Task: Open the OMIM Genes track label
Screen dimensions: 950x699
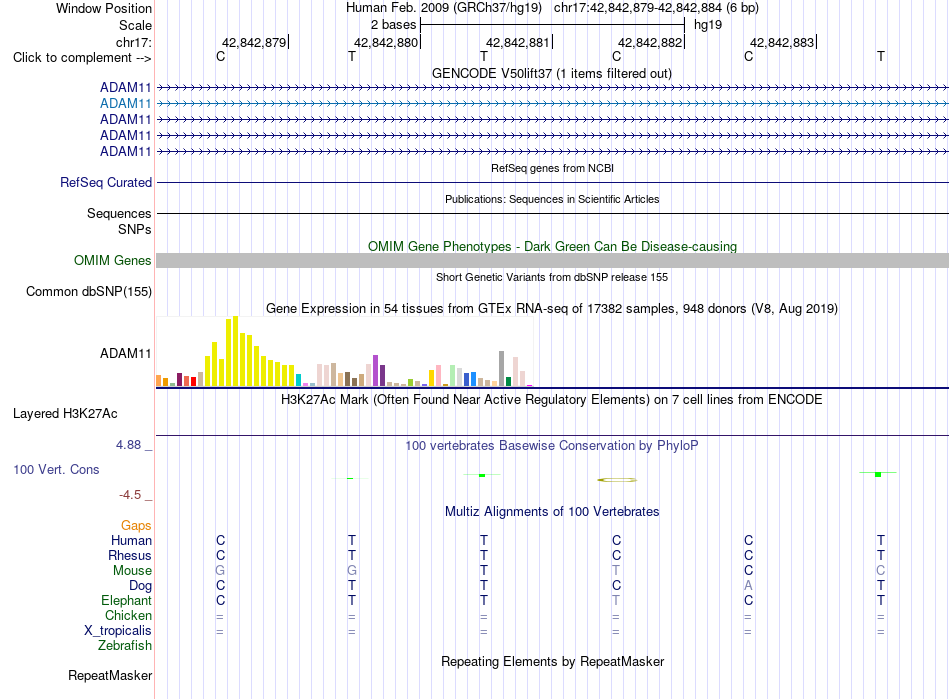Action: pos(113,260)
